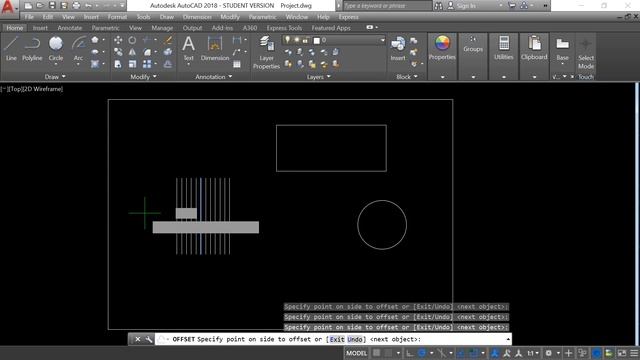Open the annotation scale 1:1 dropdown
640x360 pixels.
(x=532, y=353)
